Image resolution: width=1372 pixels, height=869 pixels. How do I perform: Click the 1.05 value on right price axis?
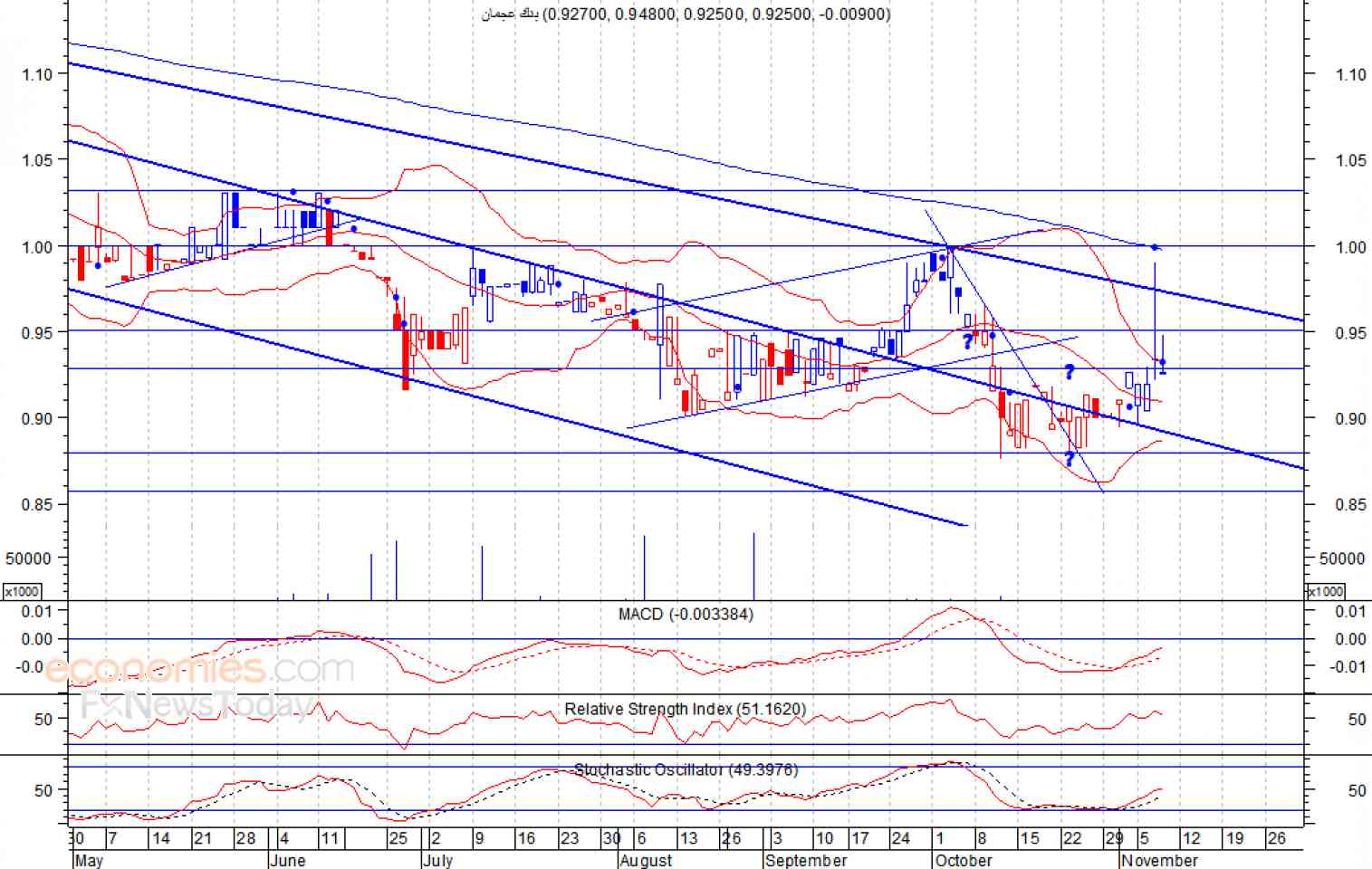(1351, 160)
